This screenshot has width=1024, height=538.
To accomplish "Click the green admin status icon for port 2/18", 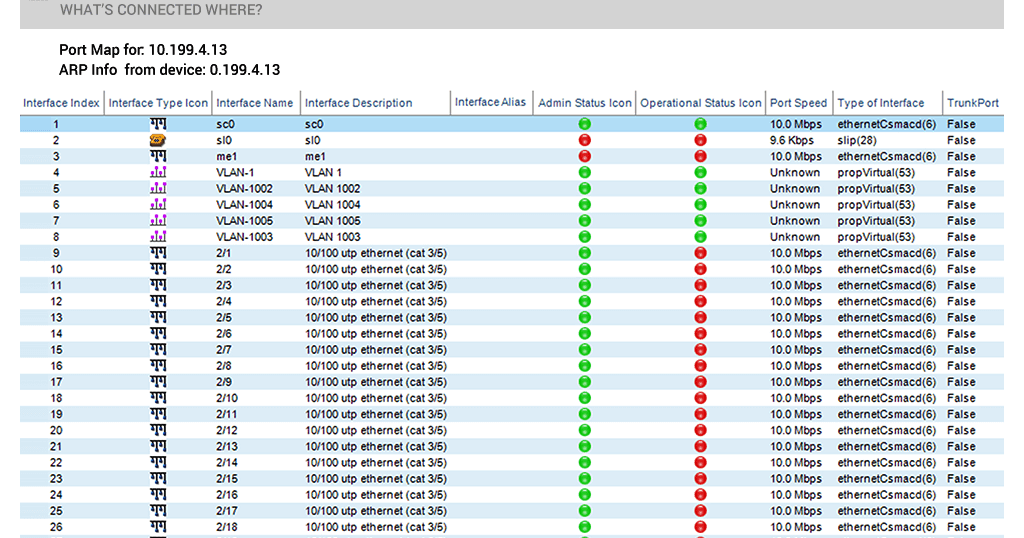I will [x=584, y=527].
